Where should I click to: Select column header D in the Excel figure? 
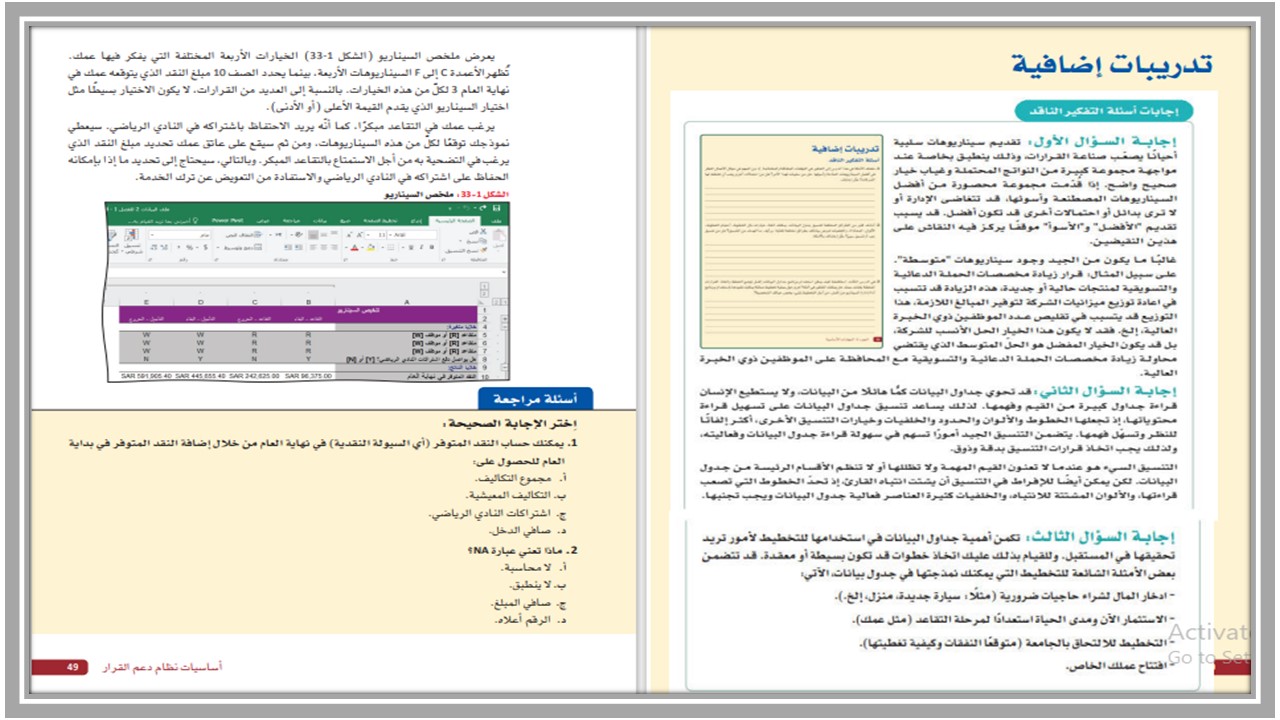coord(201,302)
